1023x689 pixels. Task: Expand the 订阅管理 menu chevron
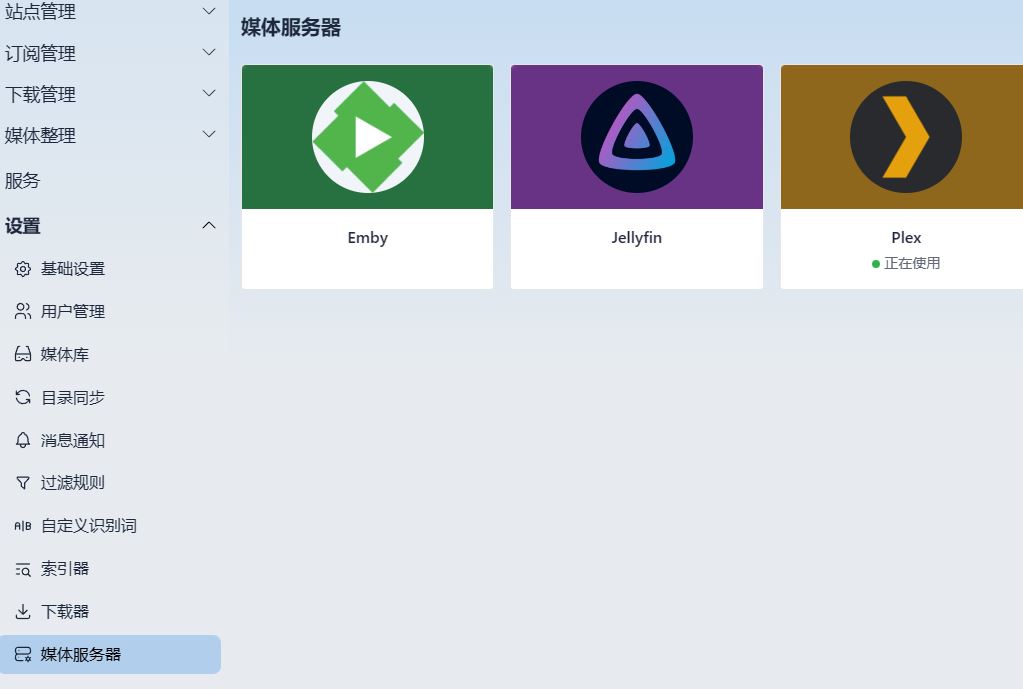[209, 52]
